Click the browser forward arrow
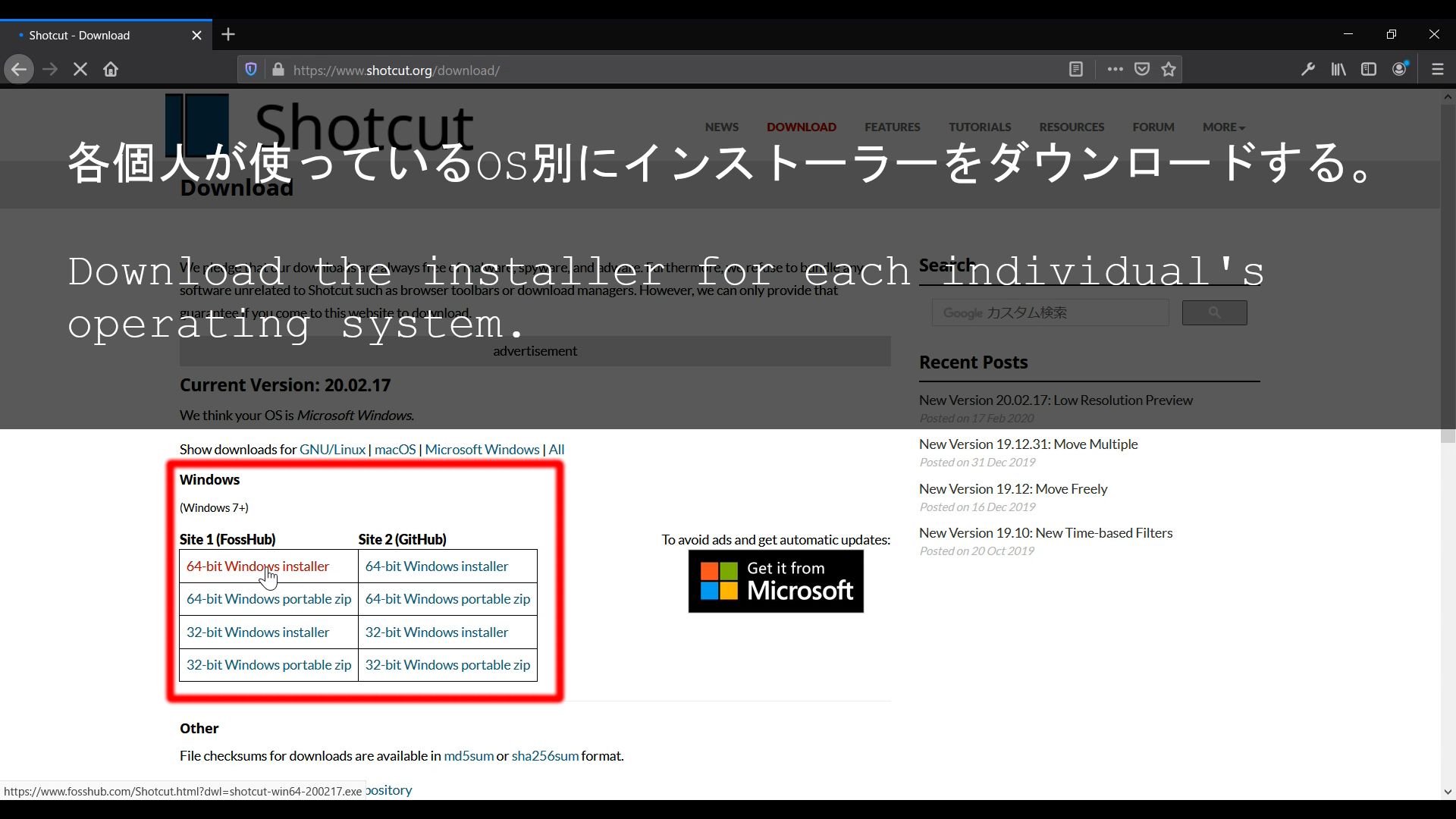 [x=50, y=70]
